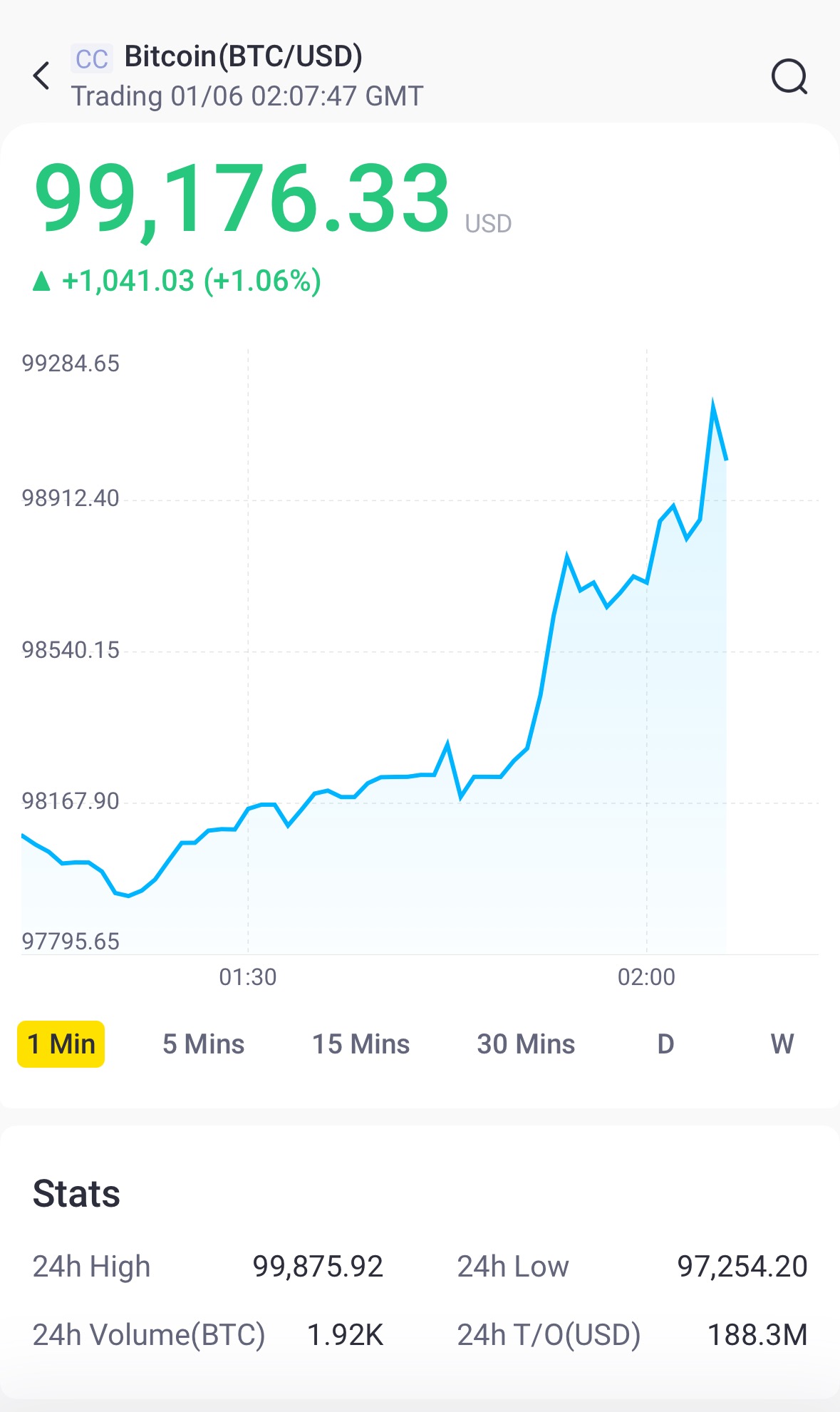840x1412 pixels.
Task: Tap the Bitcoin(BTC/USD) title
Action: click(244, 56)
